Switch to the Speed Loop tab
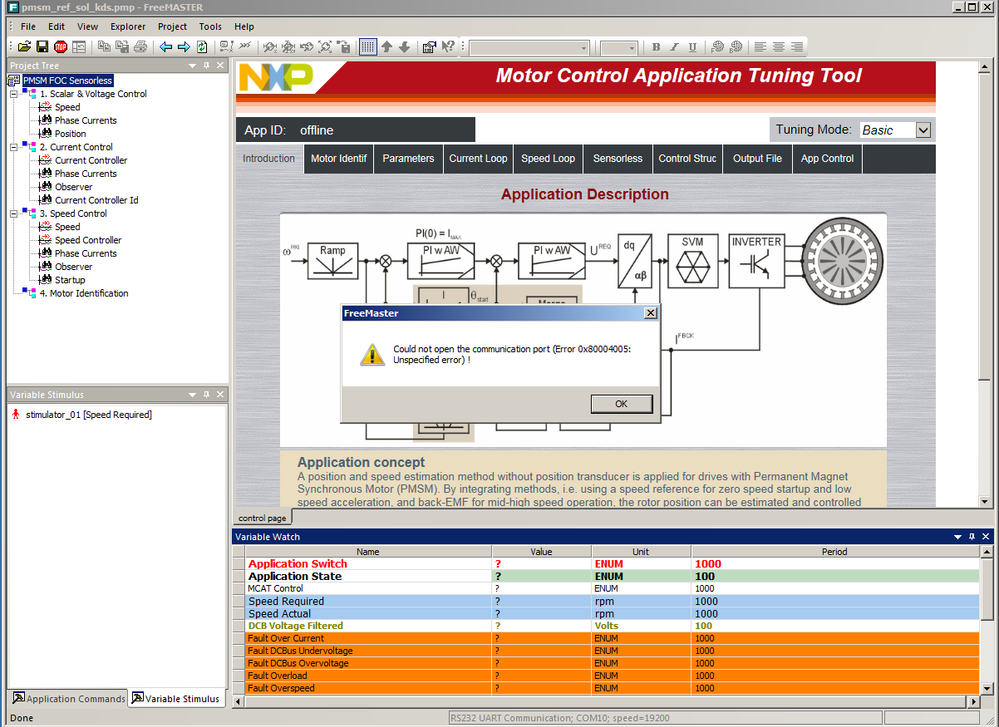 [548, 159]
